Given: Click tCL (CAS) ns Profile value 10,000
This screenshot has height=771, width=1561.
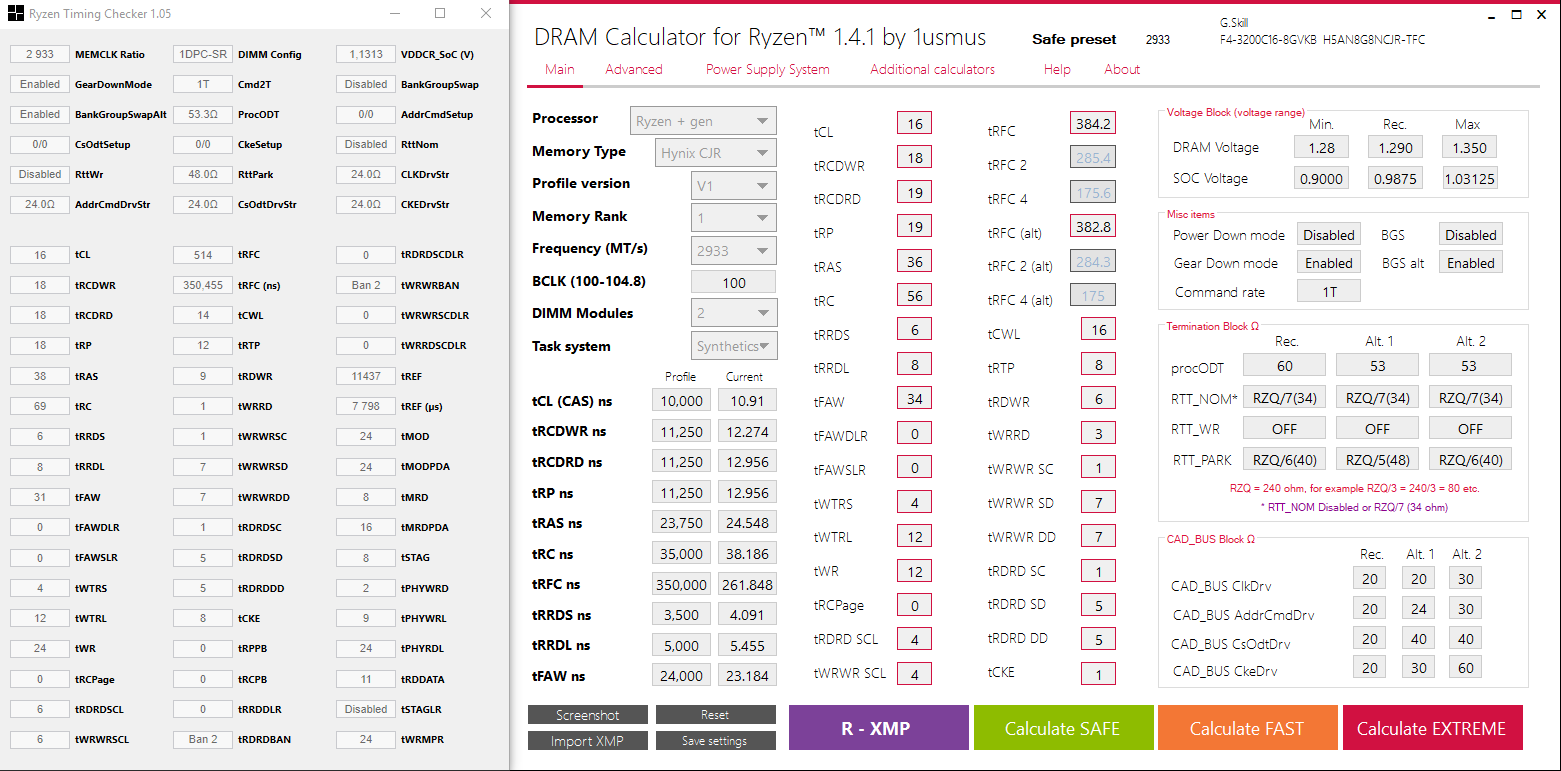Looking at the screenshot, I should [681, 400].
